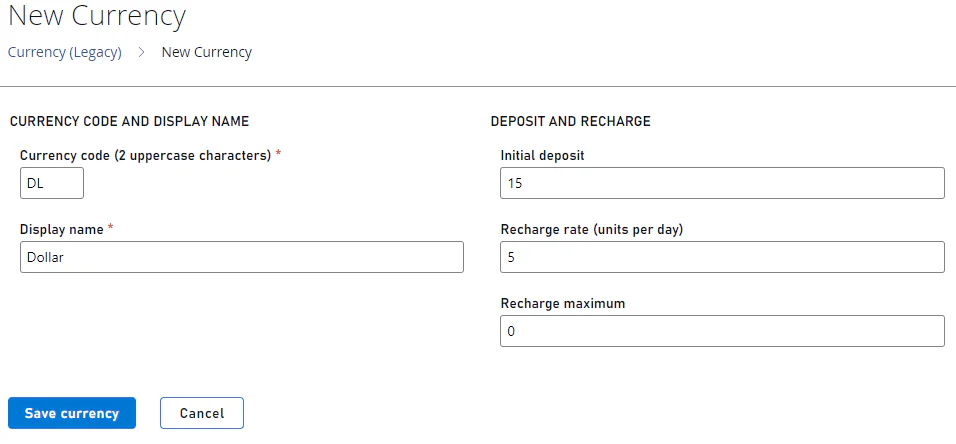The width and height of the screenshot is (956, 444).
Task: Click the New Currency page title
Action: pos(97,16)
